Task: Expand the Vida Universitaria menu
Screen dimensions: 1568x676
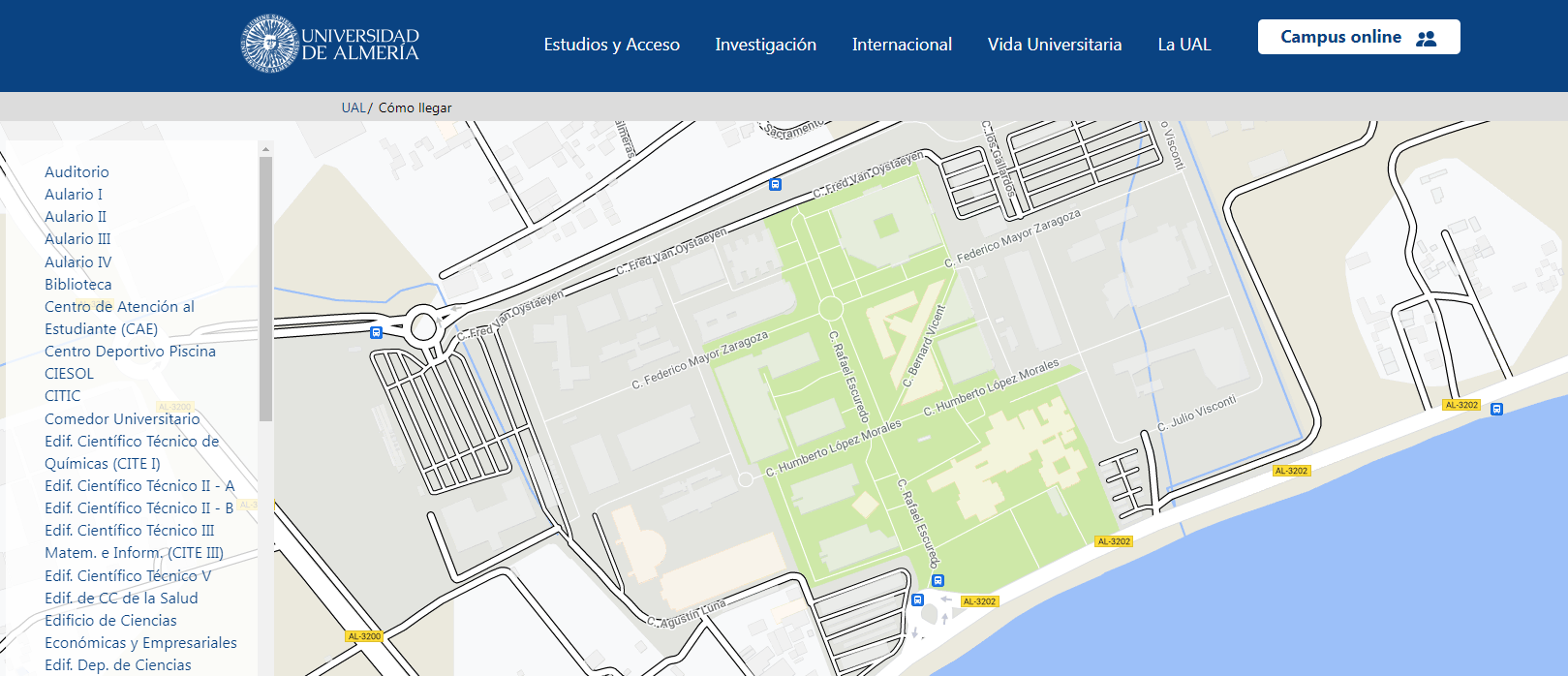Action: (1054, 45)
